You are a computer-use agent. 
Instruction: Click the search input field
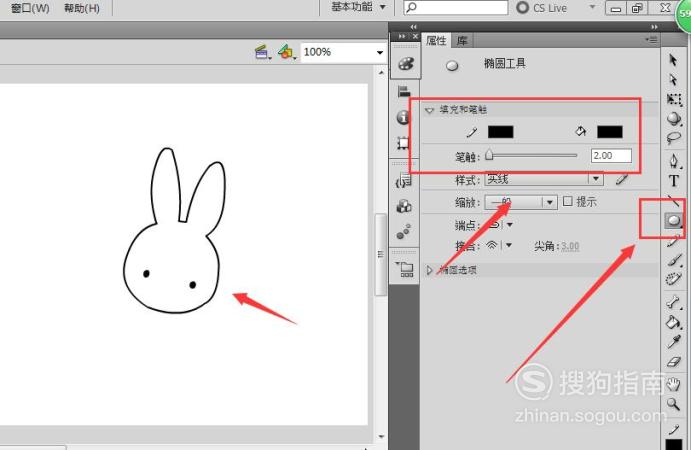coord(456,7)
